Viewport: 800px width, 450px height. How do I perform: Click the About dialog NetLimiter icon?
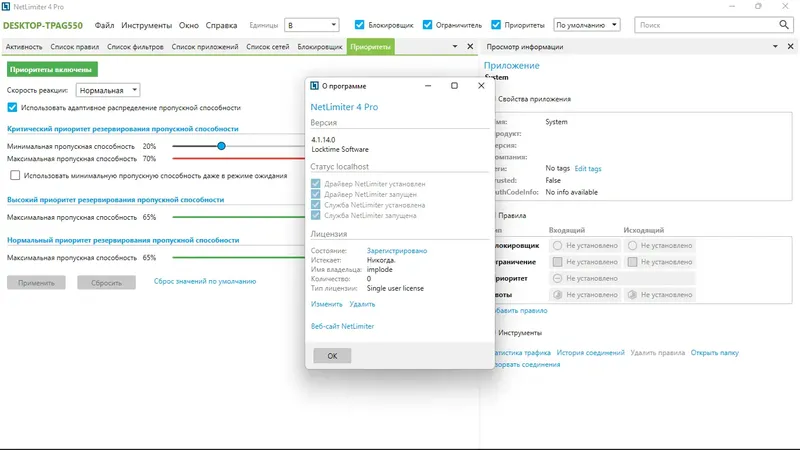314,86
